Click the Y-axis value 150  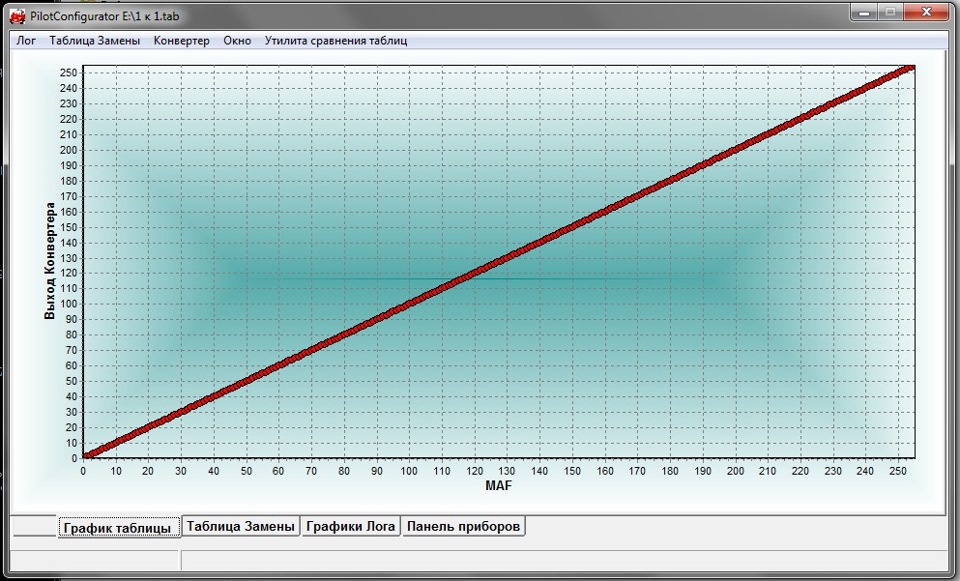69,227
